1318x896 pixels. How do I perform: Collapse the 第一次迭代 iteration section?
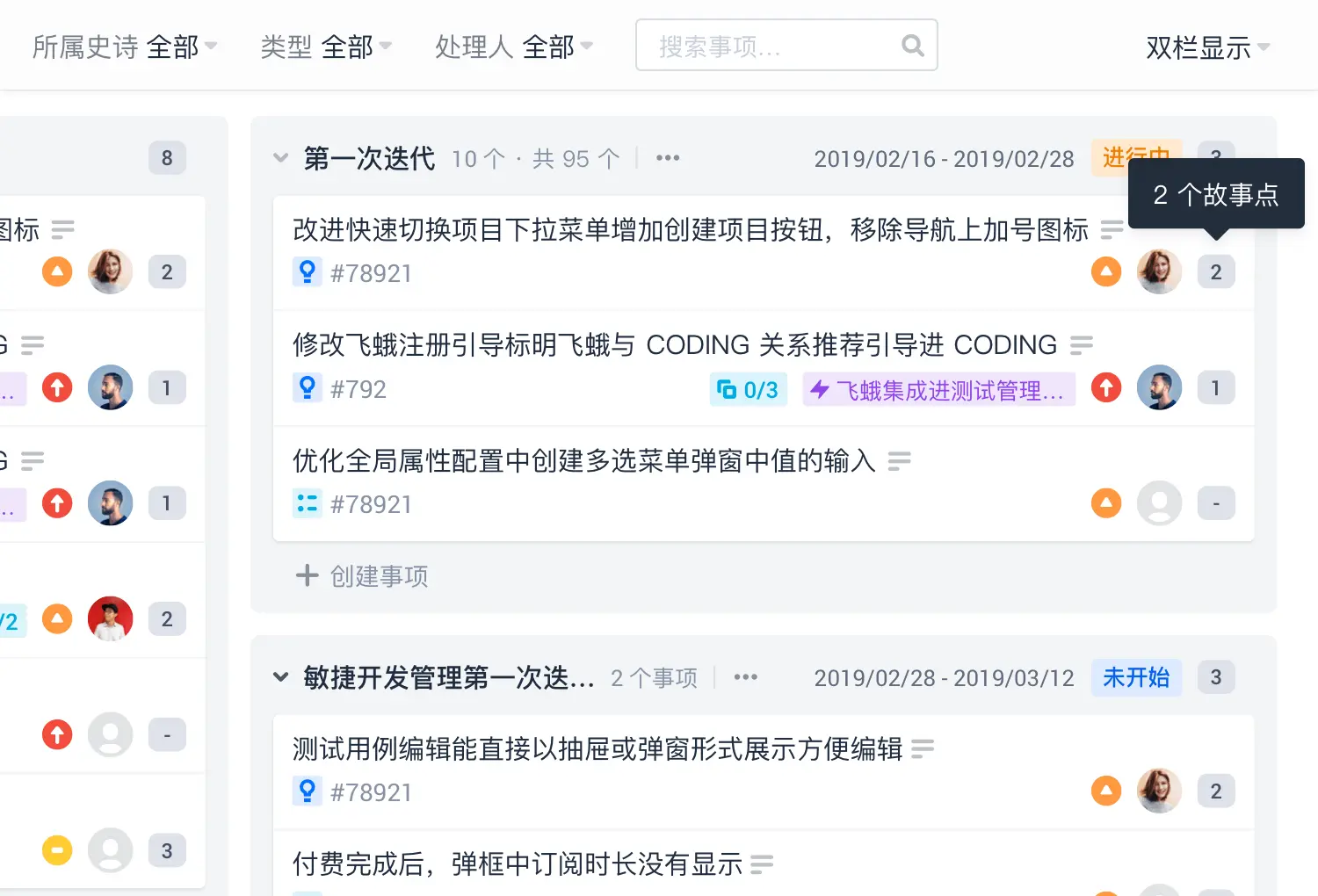pyautogui.click(x=281, y=158)
